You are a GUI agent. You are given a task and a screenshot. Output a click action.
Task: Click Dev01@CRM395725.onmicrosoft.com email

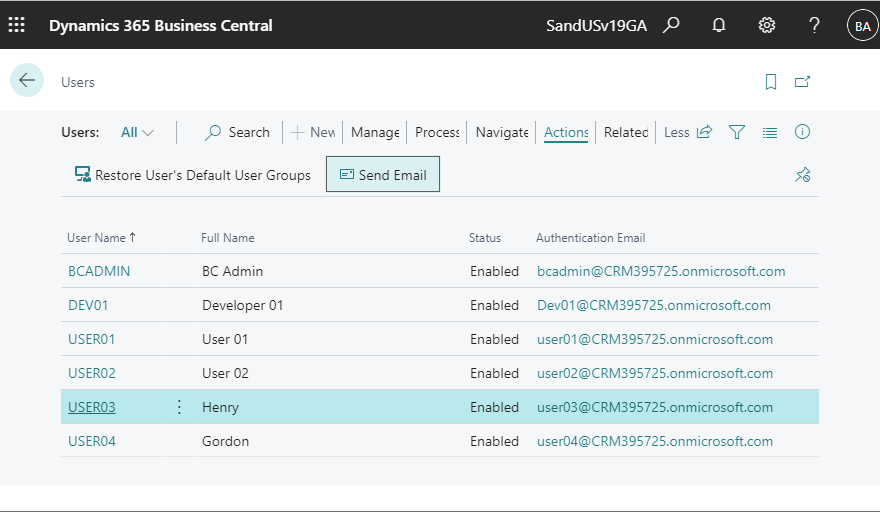click(654, 305)
